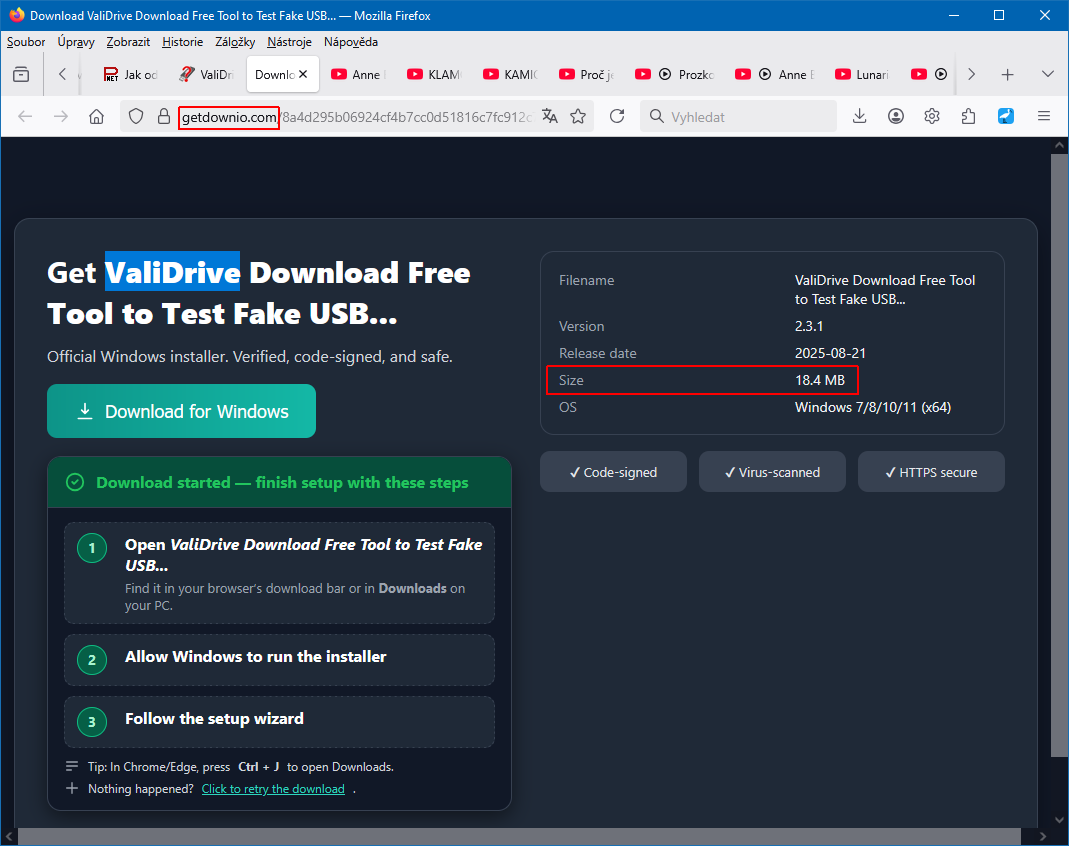Click the scroll down arrow of vertical scrollbar
The width and height of the screenshot is (1069, 846).
[1059, 819]
